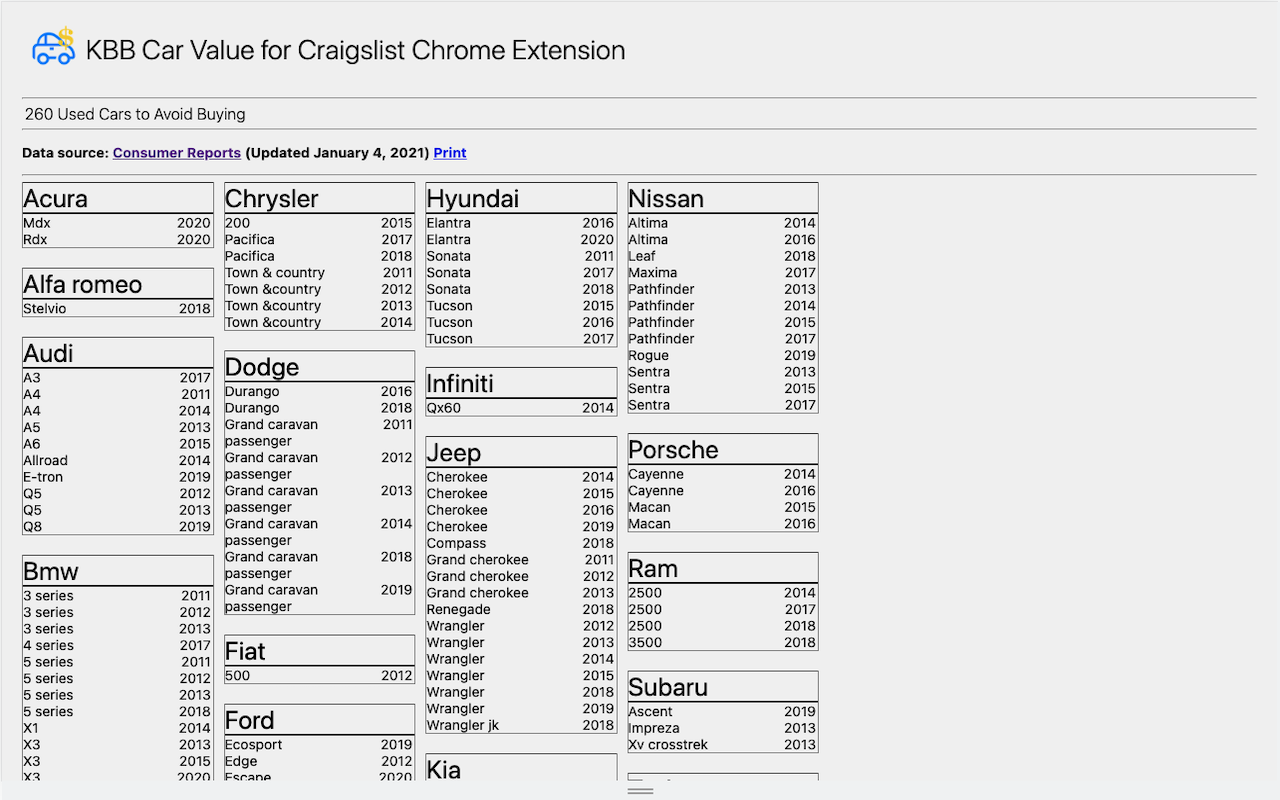Select the Bmw X1 2014 row
This screenshot has height=800, width=1280.
pos(118,729)
